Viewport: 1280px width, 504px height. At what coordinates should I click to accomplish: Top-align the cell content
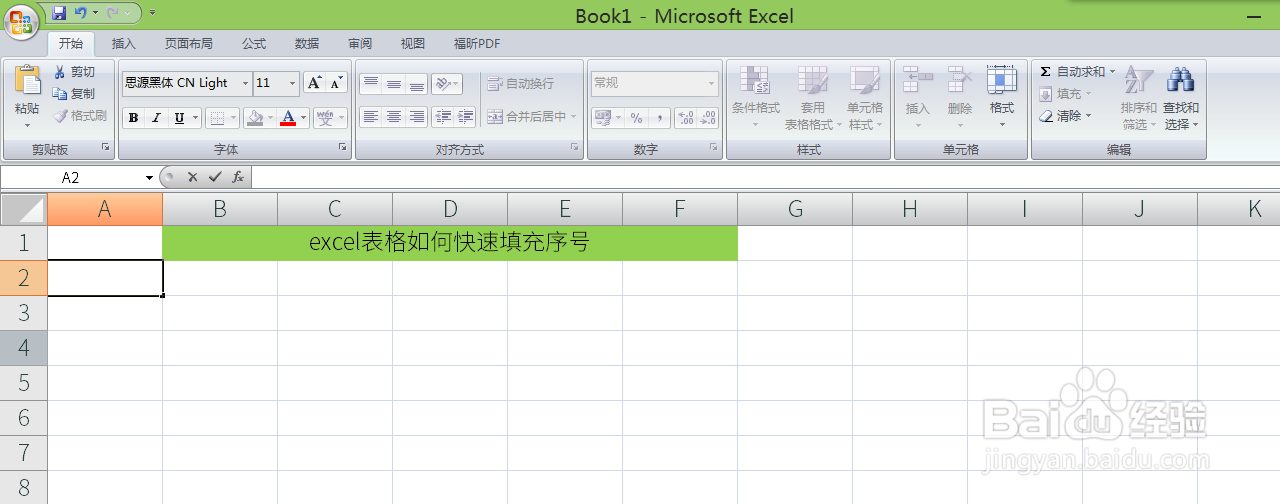(370, 84)
